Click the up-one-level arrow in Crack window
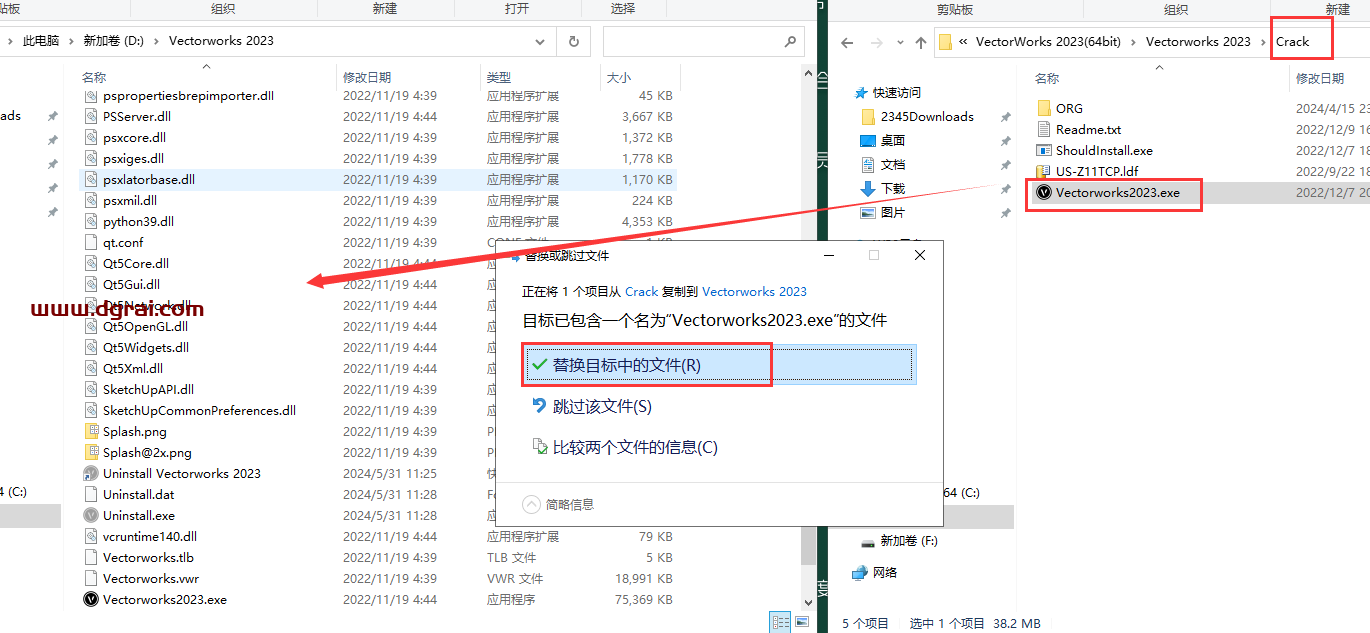The image size is (1370, 633). coord(921,43)
